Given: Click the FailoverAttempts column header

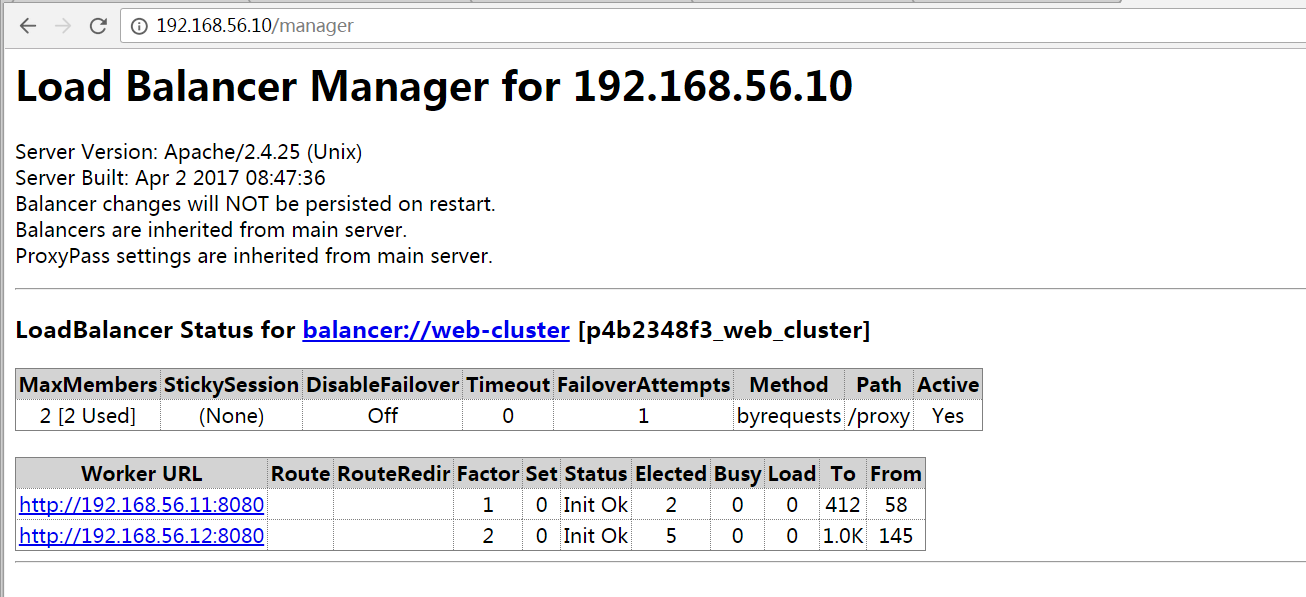Looking at the screenshot, I should (x=643, y=385).
